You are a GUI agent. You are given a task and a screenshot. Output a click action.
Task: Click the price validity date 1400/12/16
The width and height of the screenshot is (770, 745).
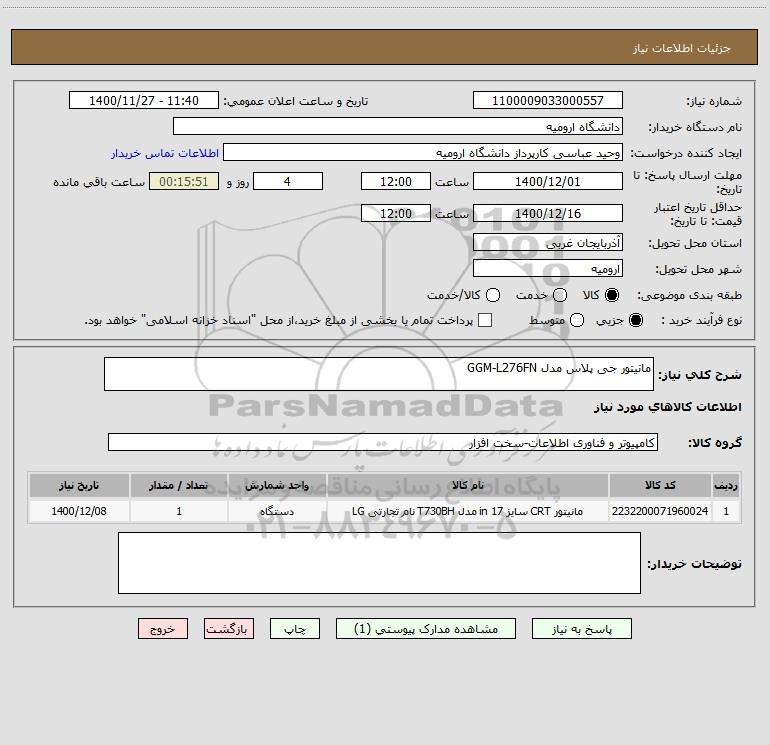click(548, 213)
